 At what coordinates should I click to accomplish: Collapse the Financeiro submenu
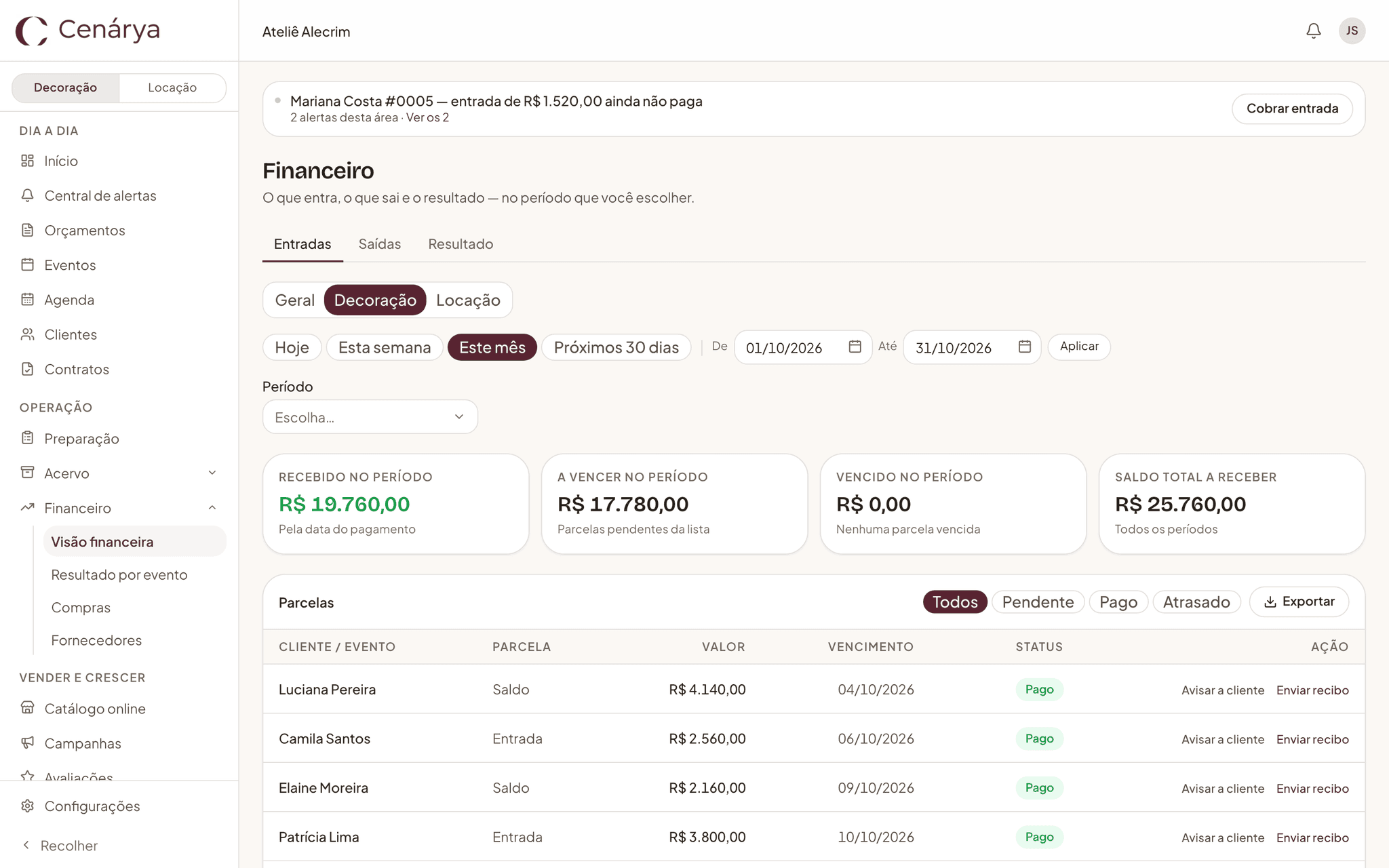(x=212, y=507)
